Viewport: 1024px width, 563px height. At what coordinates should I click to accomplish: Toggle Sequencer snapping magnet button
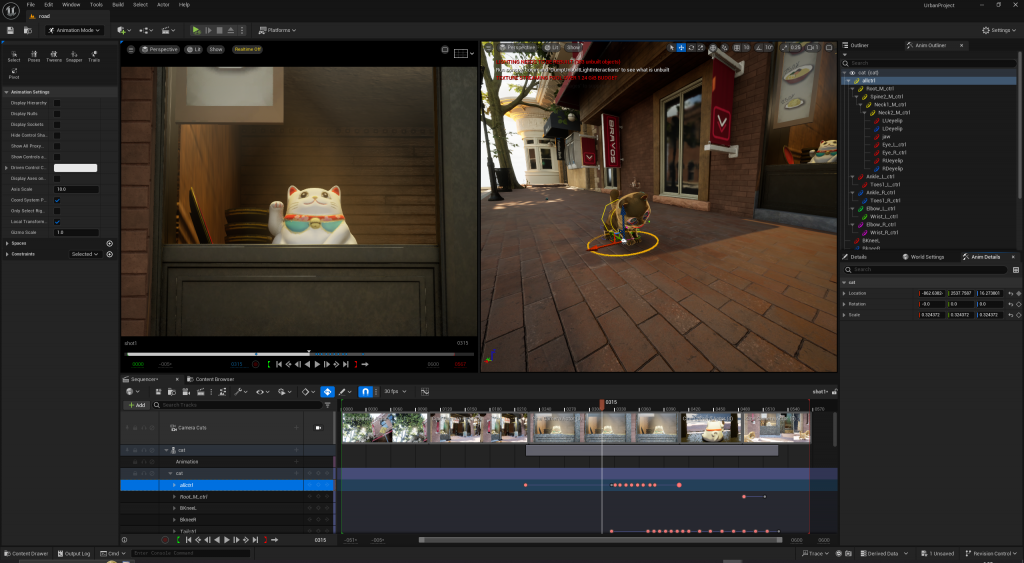pos(366,392)
